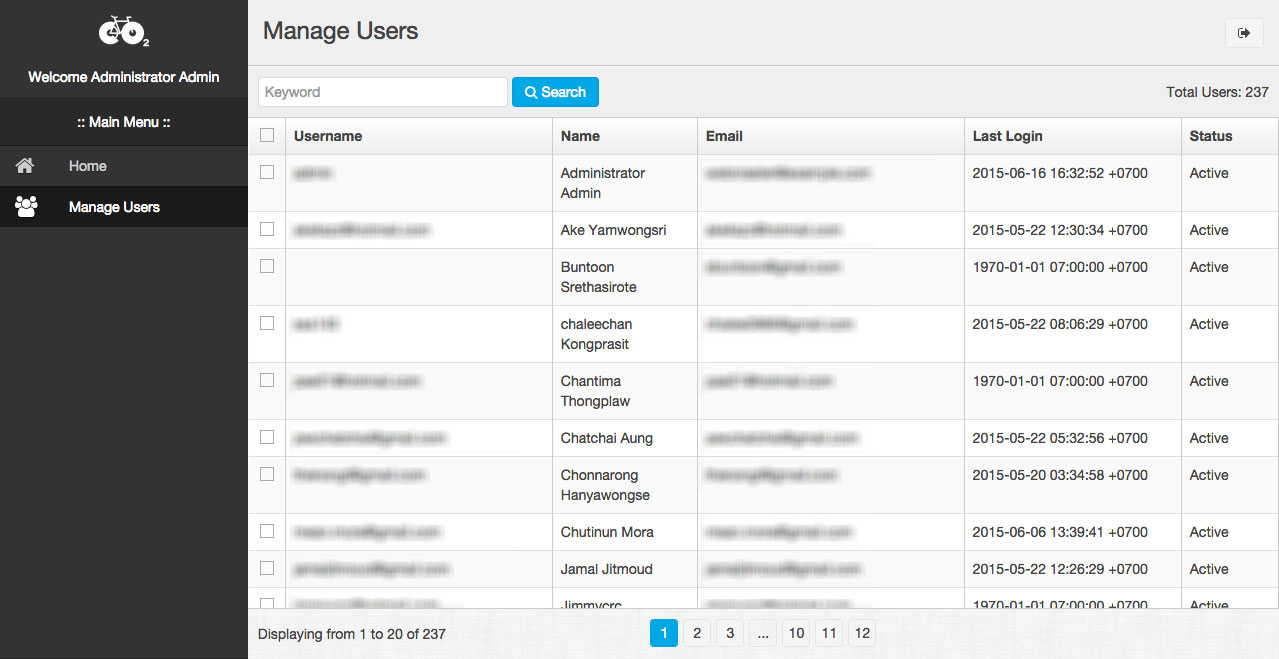
Task: Click the bicycle CO2 logo
Action: coord(123,32)
